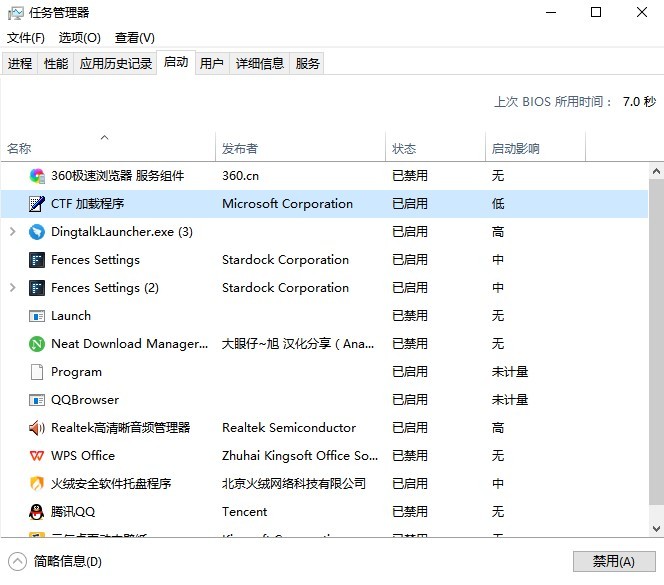Click the vertical scrollbar thumb

pos(656,341)
